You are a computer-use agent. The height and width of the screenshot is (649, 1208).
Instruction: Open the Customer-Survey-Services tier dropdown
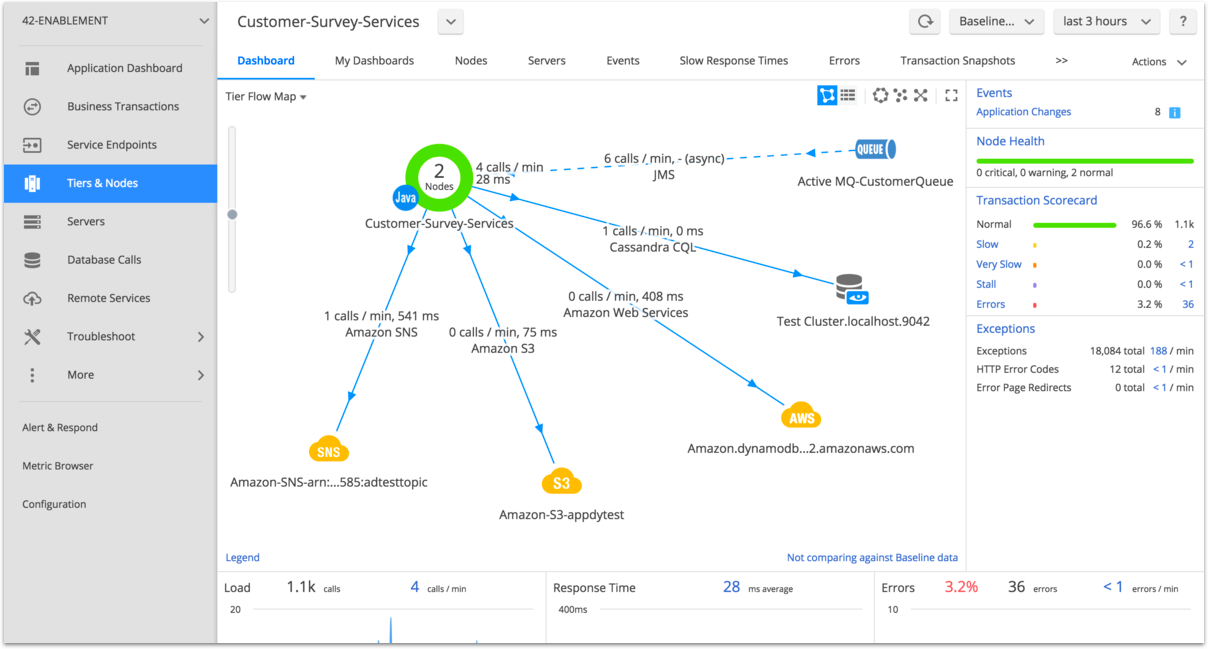[450, 22]
